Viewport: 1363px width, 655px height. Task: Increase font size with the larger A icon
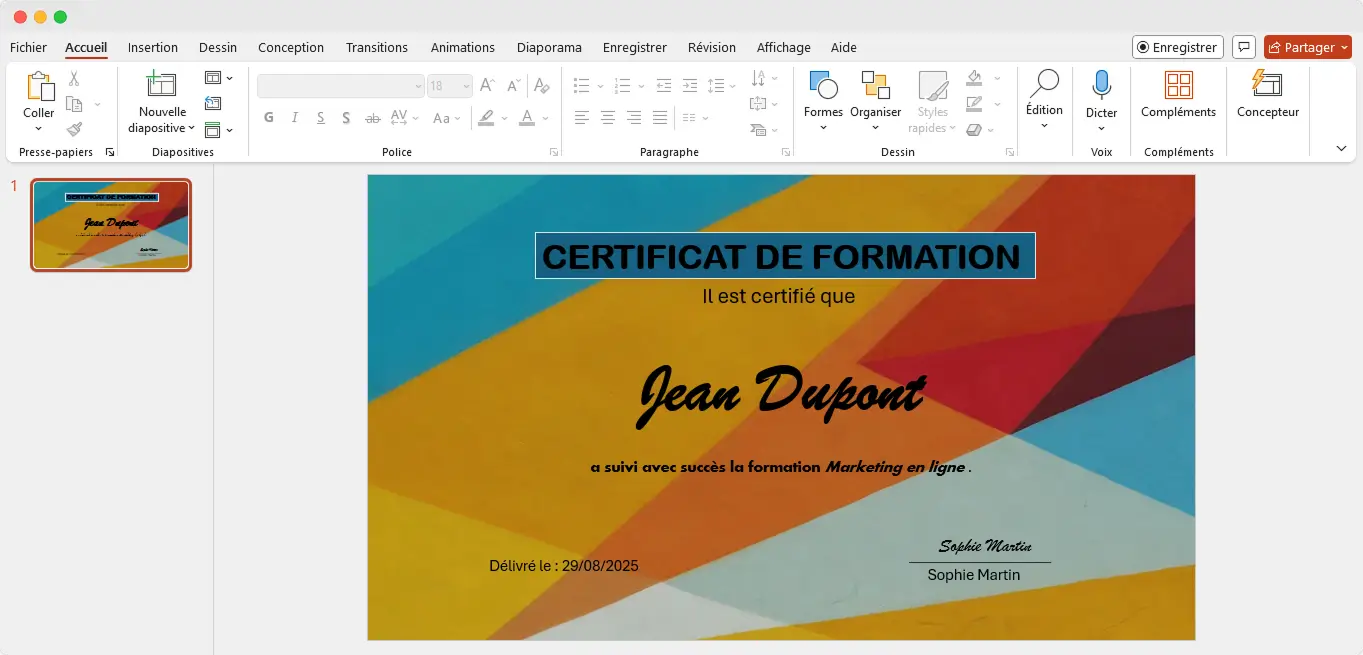(487, 86)
